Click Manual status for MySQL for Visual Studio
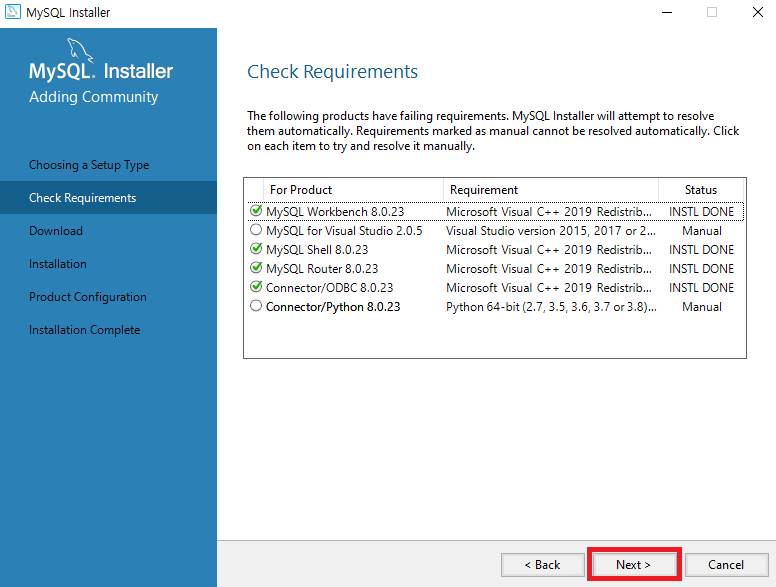Image resolution: width=776 pixels, height=587 pixels. 702,231
